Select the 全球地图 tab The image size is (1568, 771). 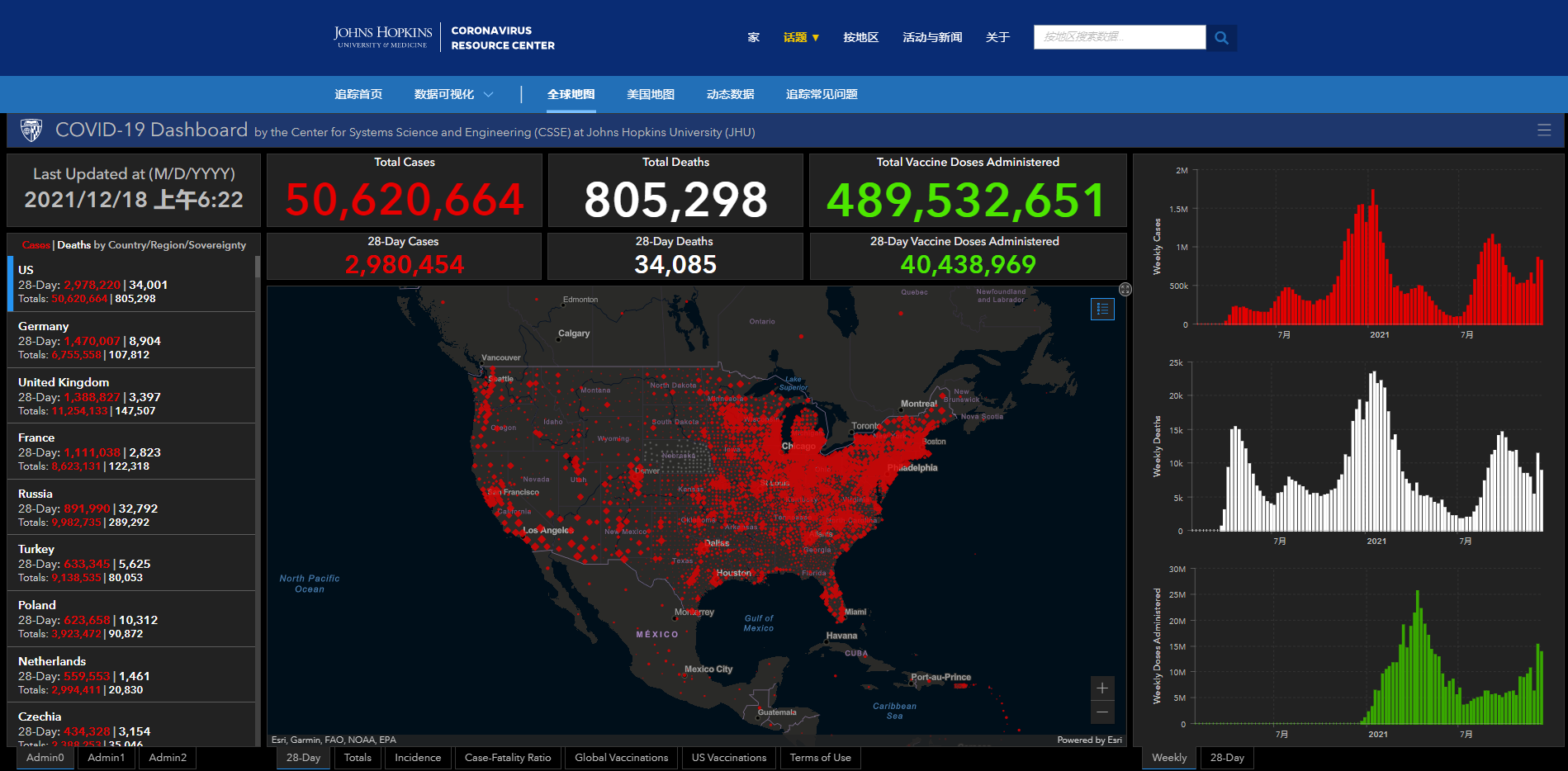pyautogui.click(x=571, y=94)
